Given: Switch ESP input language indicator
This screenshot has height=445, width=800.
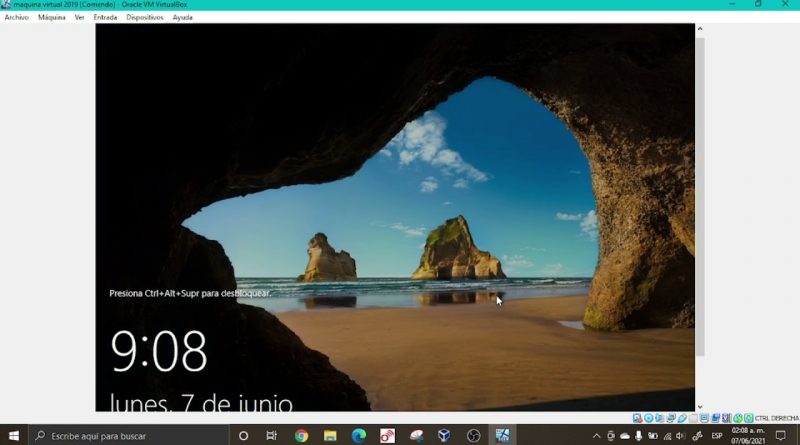Looking at the screenshot, I should tap(717, 436).
